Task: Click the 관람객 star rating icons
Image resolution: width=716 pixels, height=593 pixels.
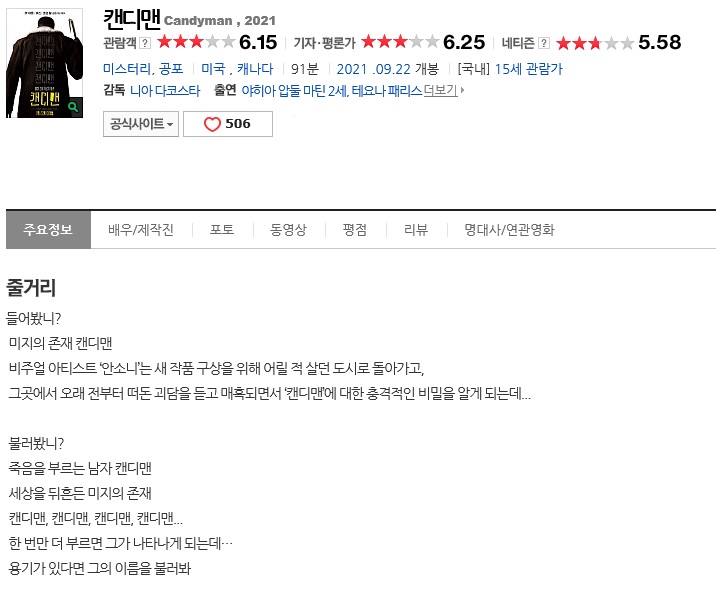Action: click(x=196, y=42)
